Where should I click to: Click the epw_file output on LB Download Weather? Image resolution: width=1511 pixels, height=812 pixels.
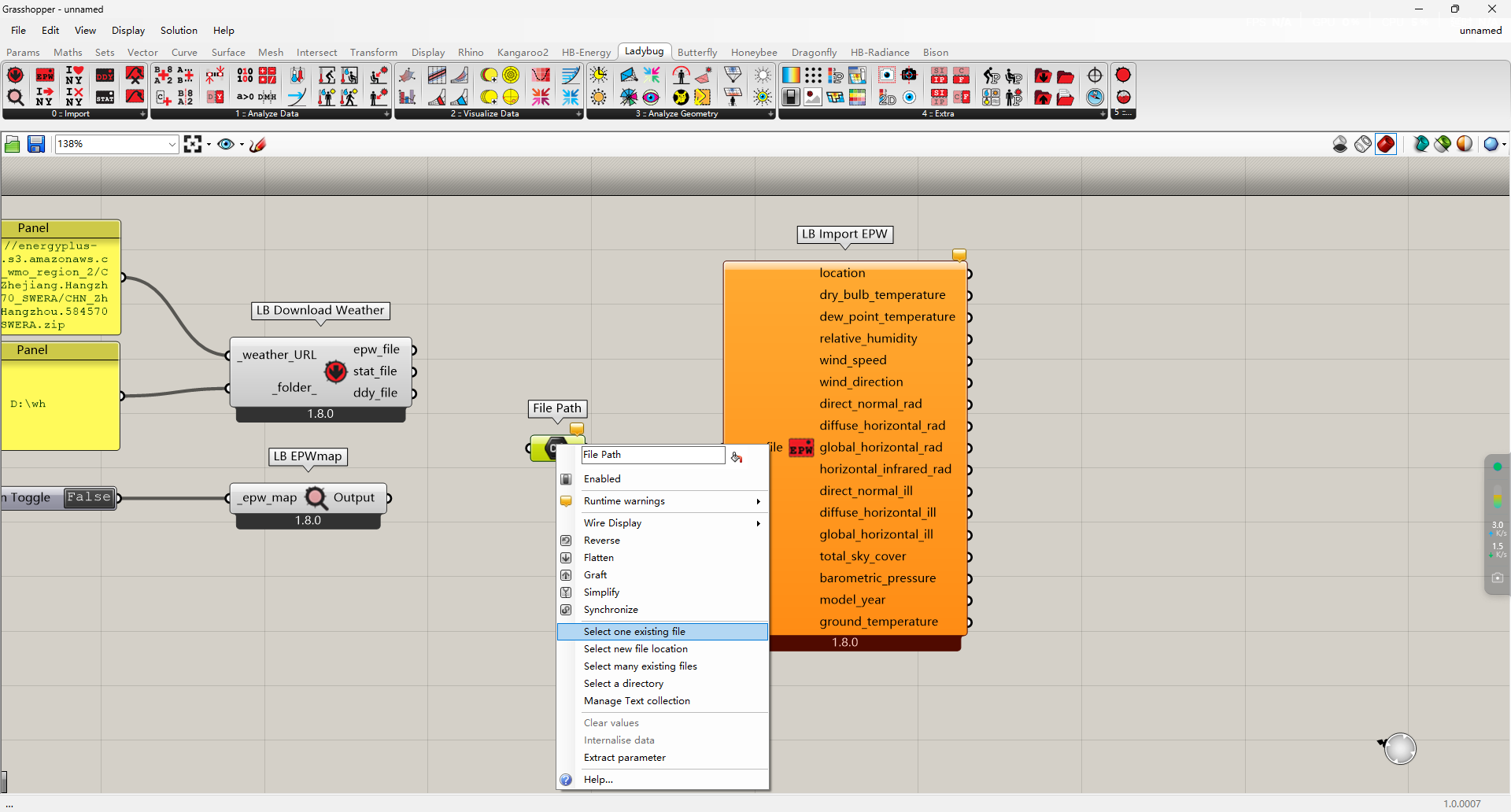pyautogui.click(x=376, y=349)
